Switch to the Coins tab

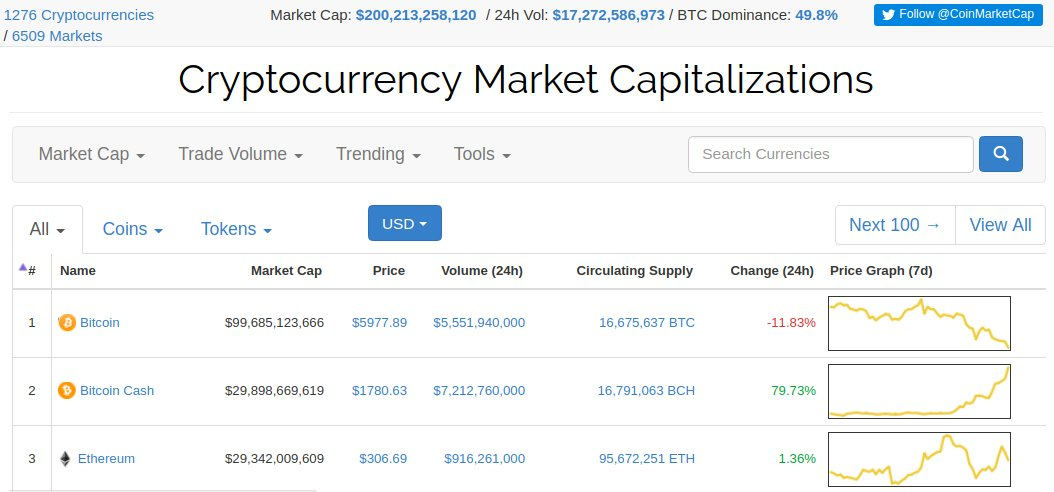[133, 229]
